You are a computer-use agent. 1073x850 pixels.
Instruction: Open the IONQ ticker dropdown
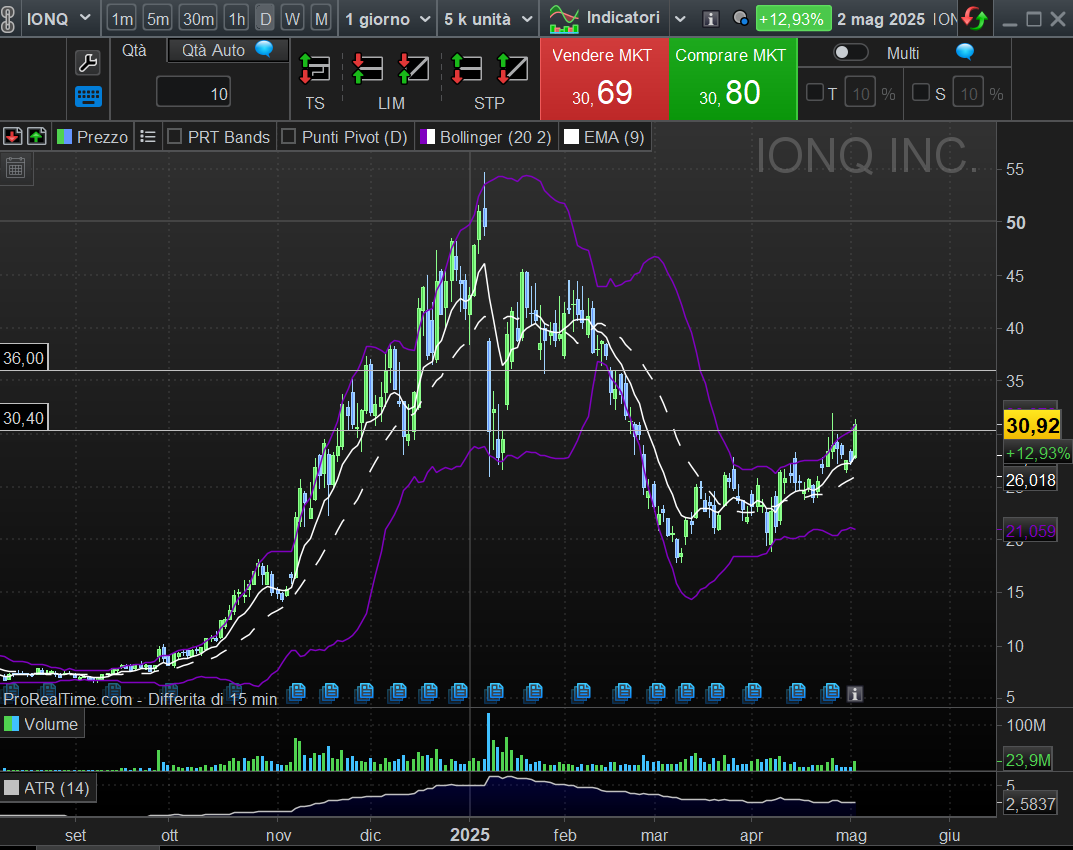85,19
